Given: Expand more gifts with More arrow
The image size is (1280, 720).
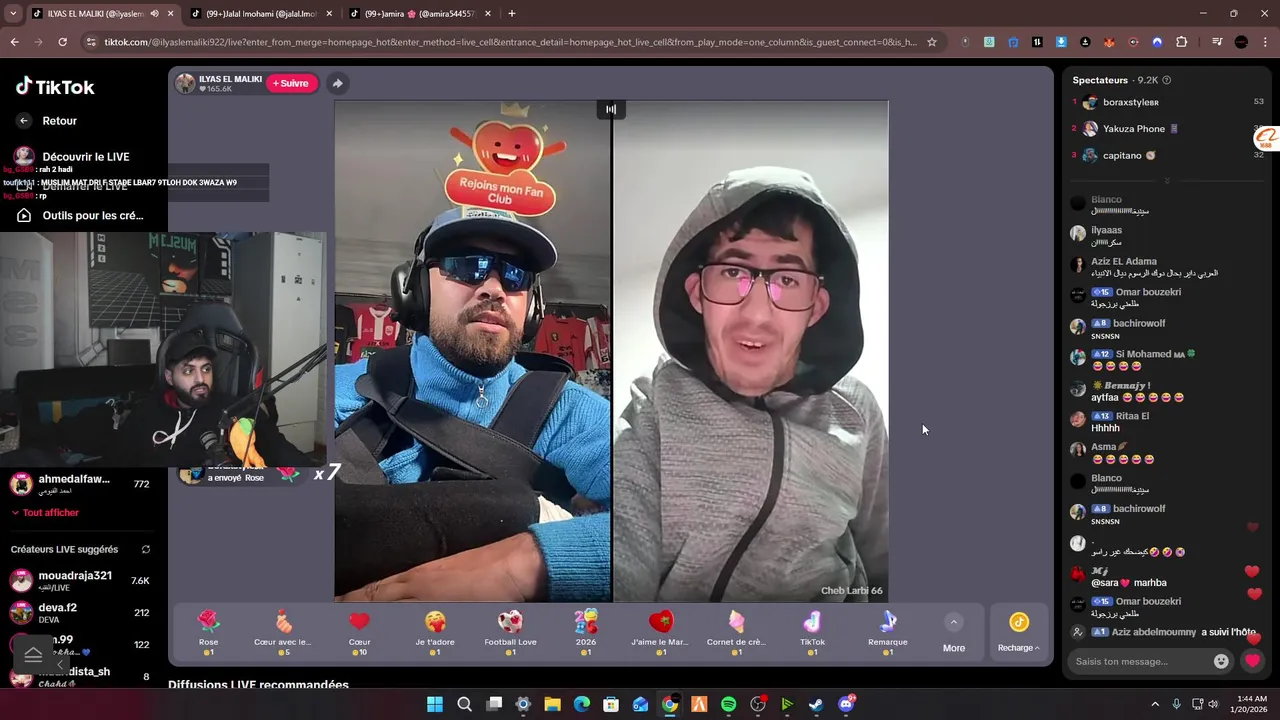Looking at the screenshot, I should tap(954, 622).
